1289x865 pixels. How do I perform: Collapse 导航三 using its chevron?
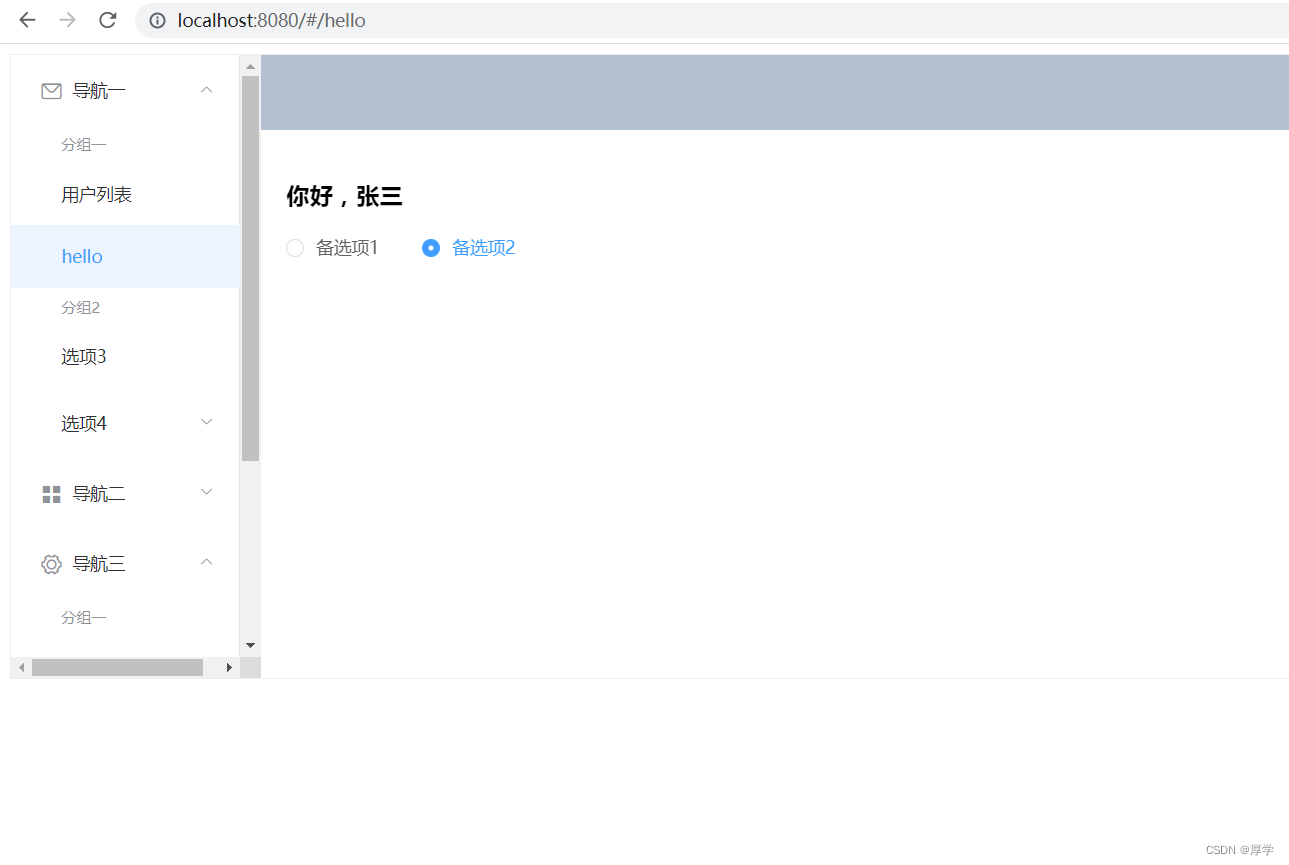click(207, 562)
